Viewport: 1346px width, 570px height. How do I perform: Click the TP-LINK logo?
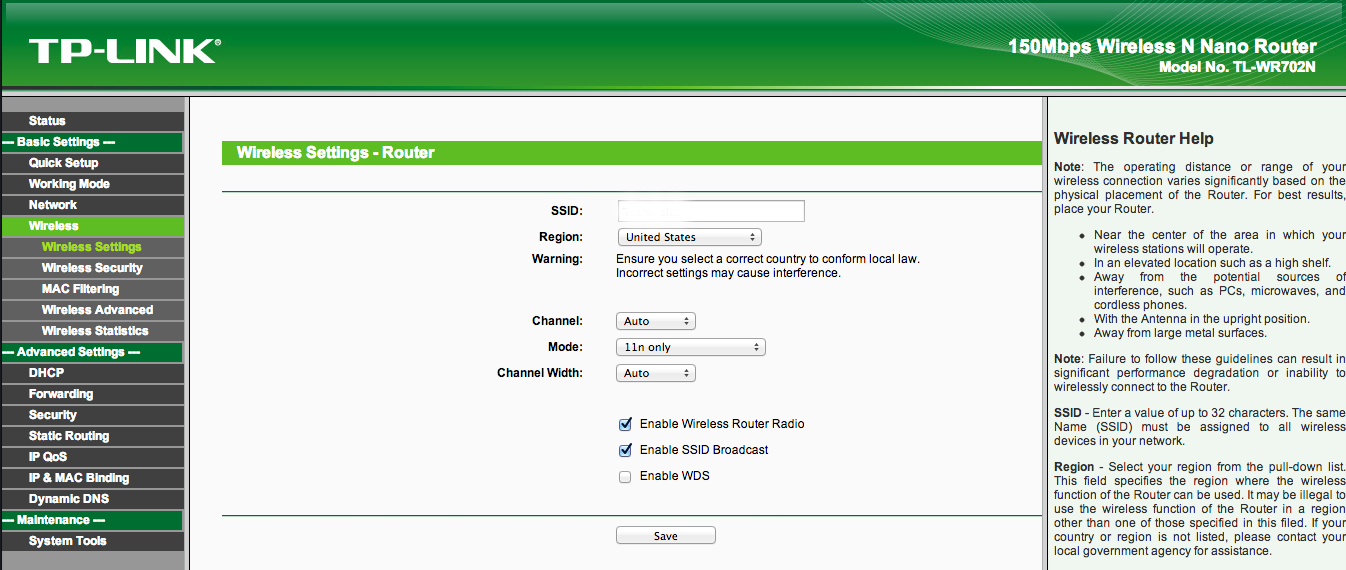point(125,51)
